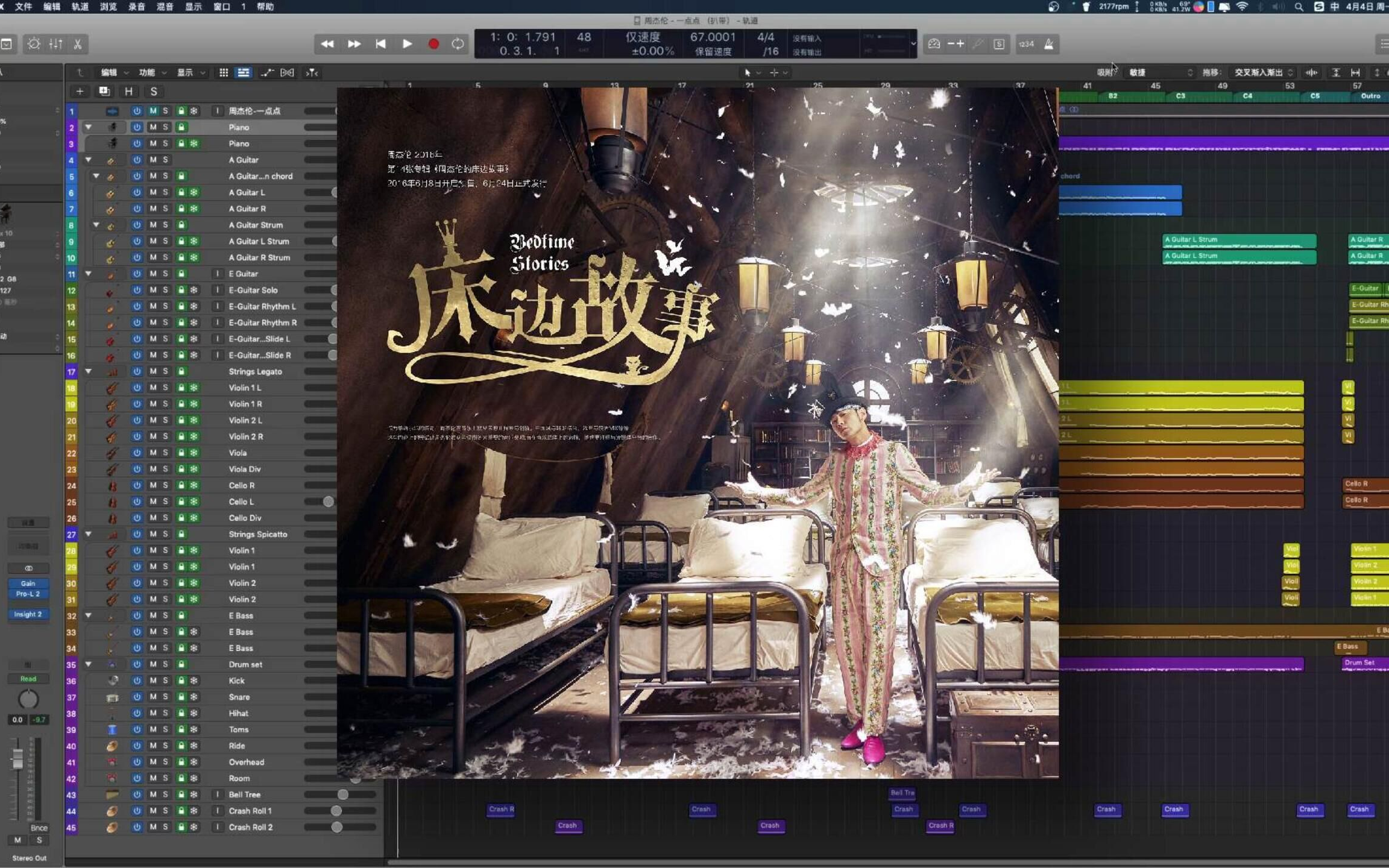Adjust the Bell Tree volume slider
Viewport: 1389px width, 868px height.
click(x=340, y=794)
